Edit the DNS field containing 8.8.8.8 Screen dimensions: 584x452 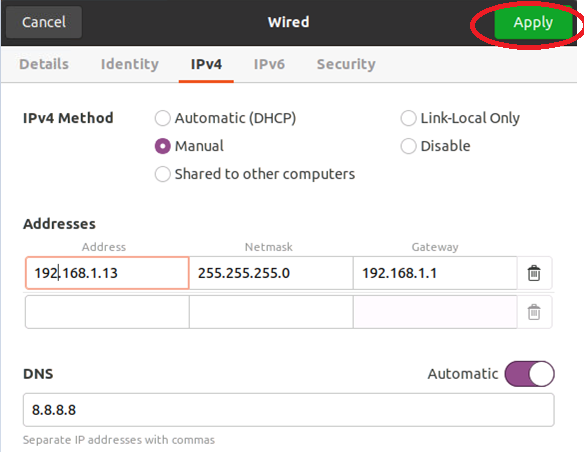pos(289,410)
